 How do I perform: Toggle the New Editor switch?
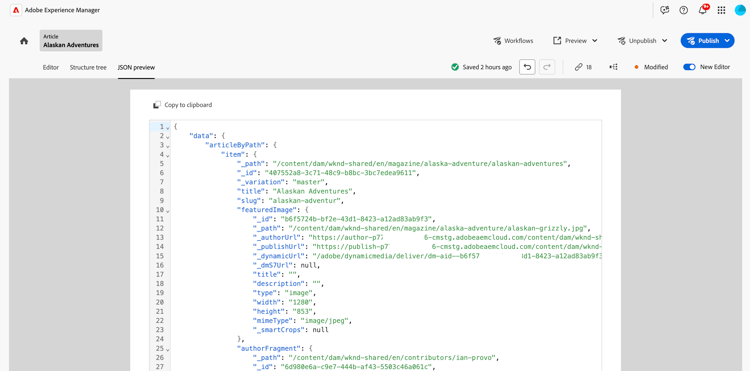tap(689, 67)
